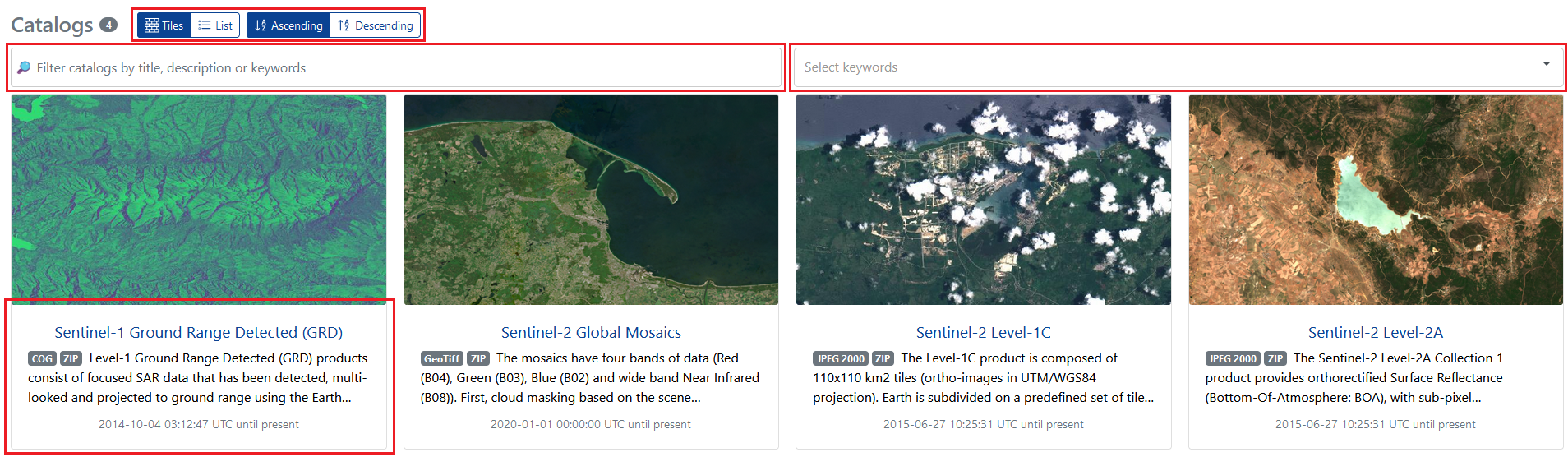Click the COG badge on Sentinel-1 card

[42, 358]
